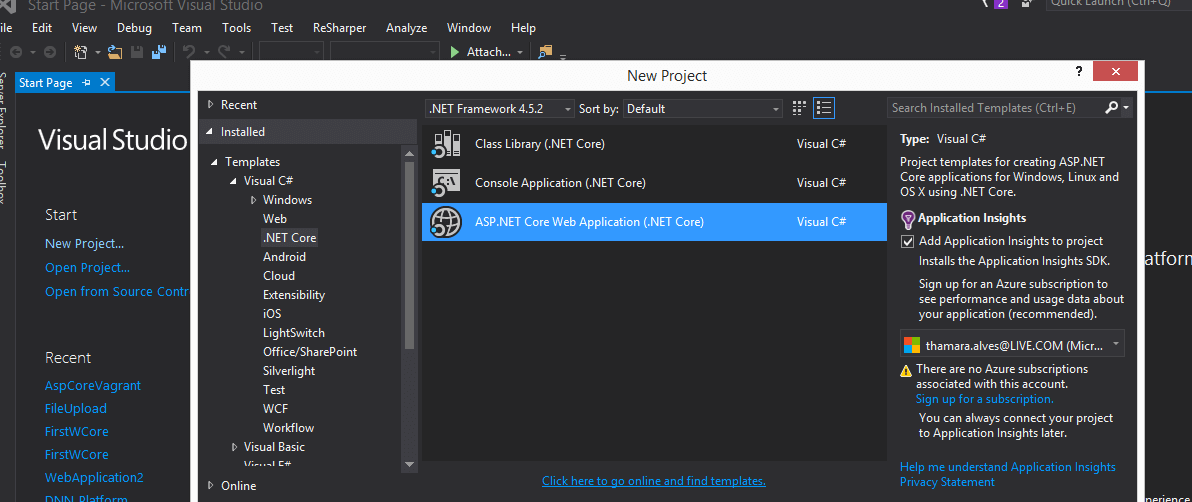
Task: Open the Sort by Default dropdown
Action: pos(702,109)
